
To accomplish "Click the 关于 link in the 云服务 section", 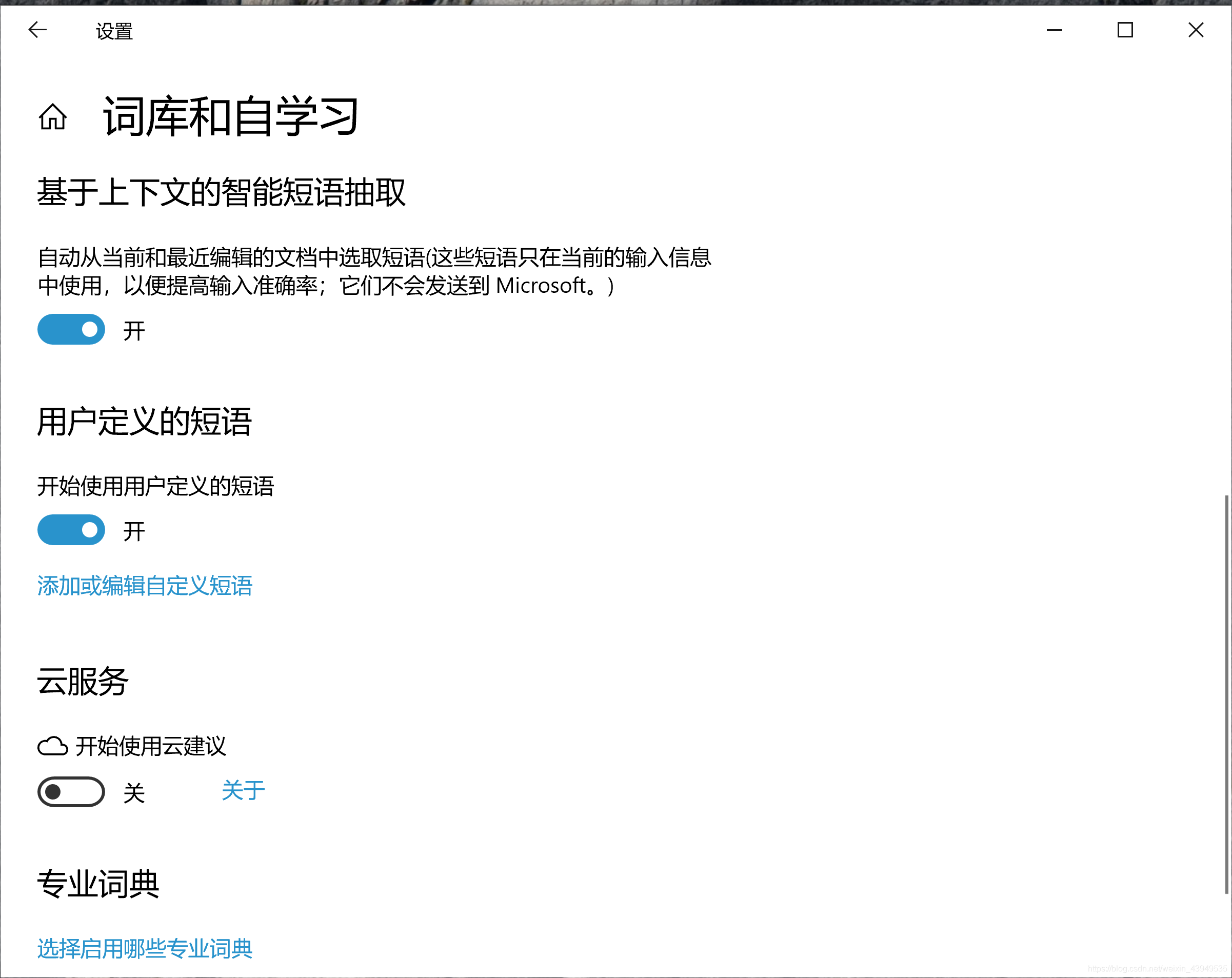I will [243, 791].
